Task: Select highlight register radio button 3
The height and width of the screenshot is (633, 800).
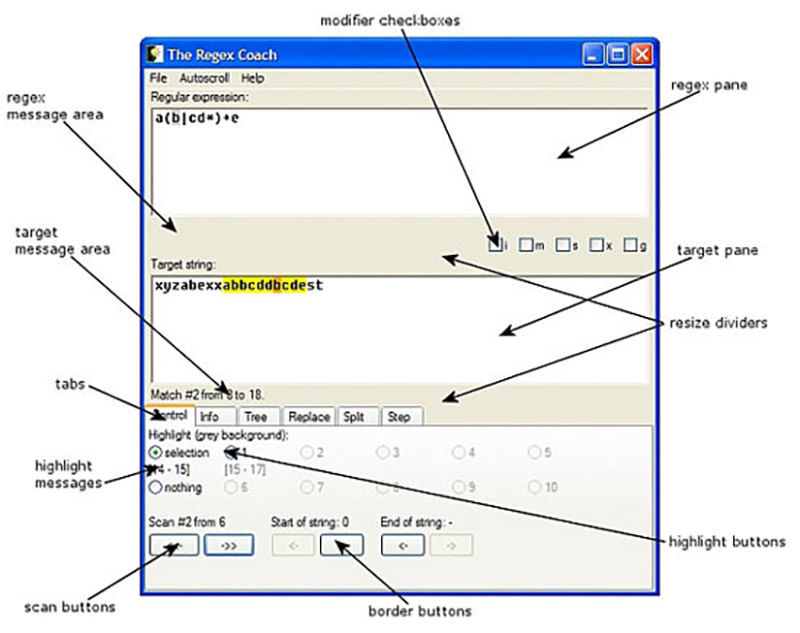Action: (383, 452)
